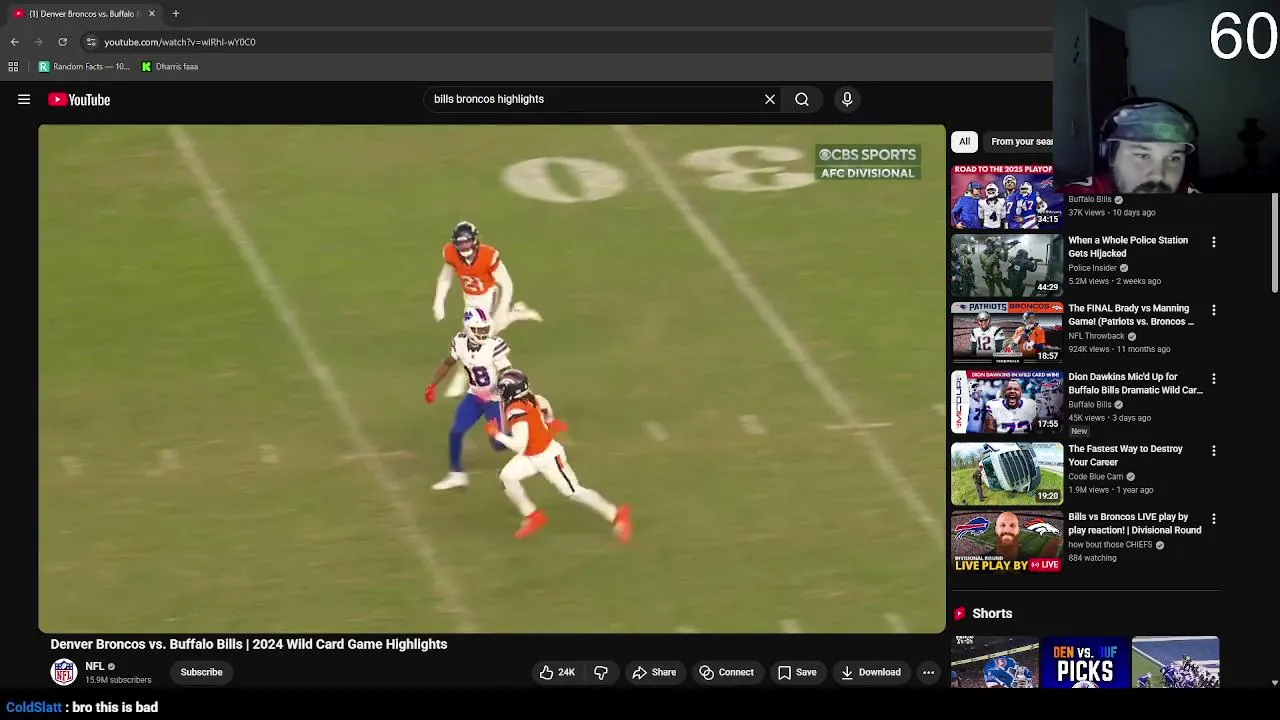Open a new browser tab with plus

point(175,13)
